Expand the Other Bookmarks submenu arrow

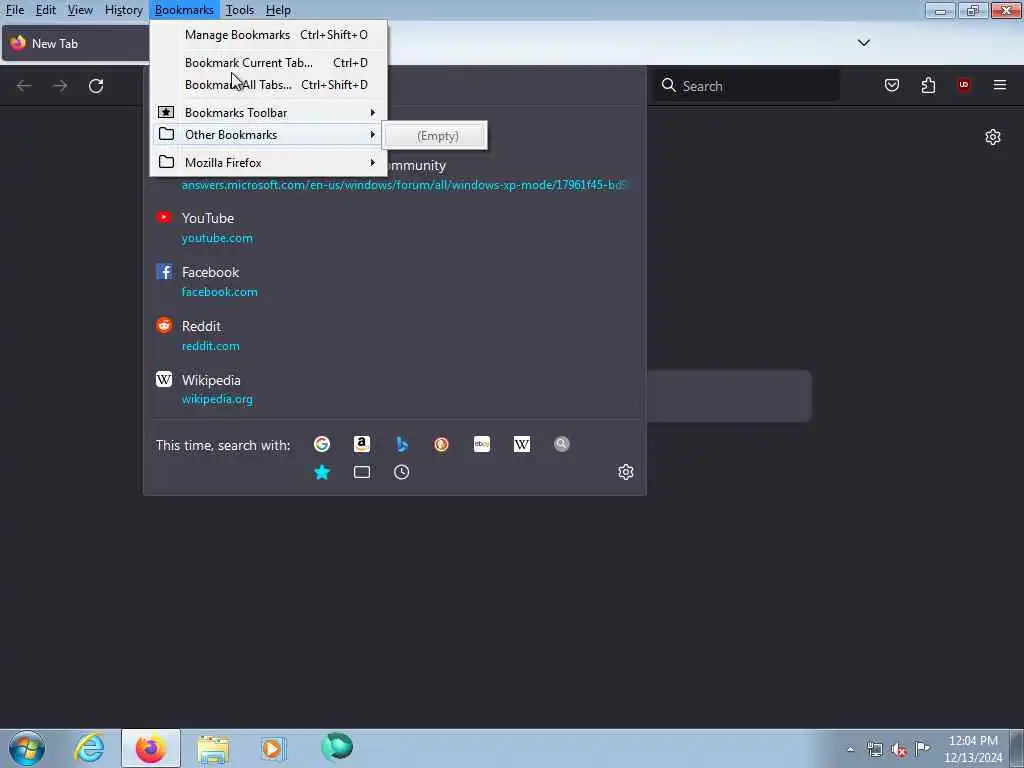pos(372,135)
